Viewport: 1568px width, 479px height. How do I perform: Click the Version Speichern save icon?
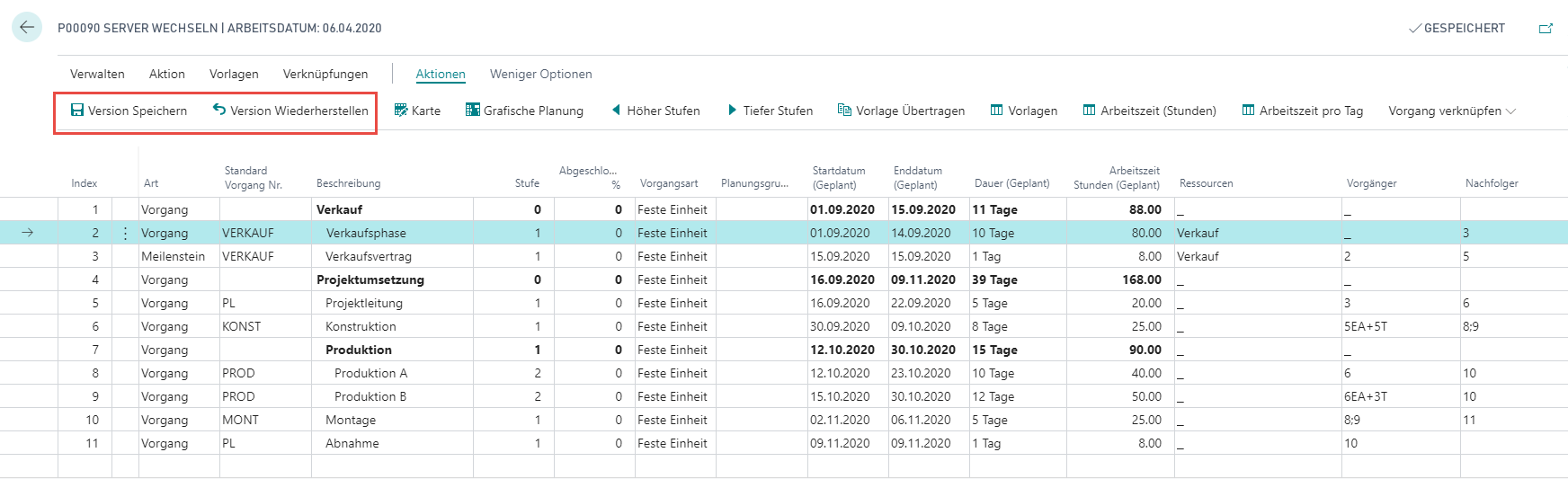point(77,111)
